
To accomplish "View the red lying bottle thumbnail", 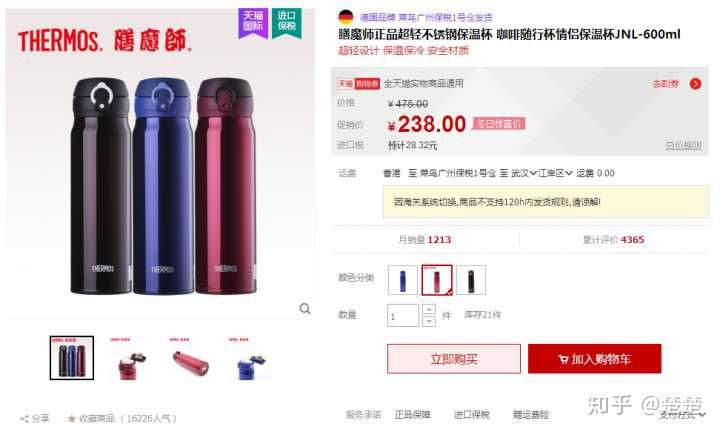I will click(191, 359).
